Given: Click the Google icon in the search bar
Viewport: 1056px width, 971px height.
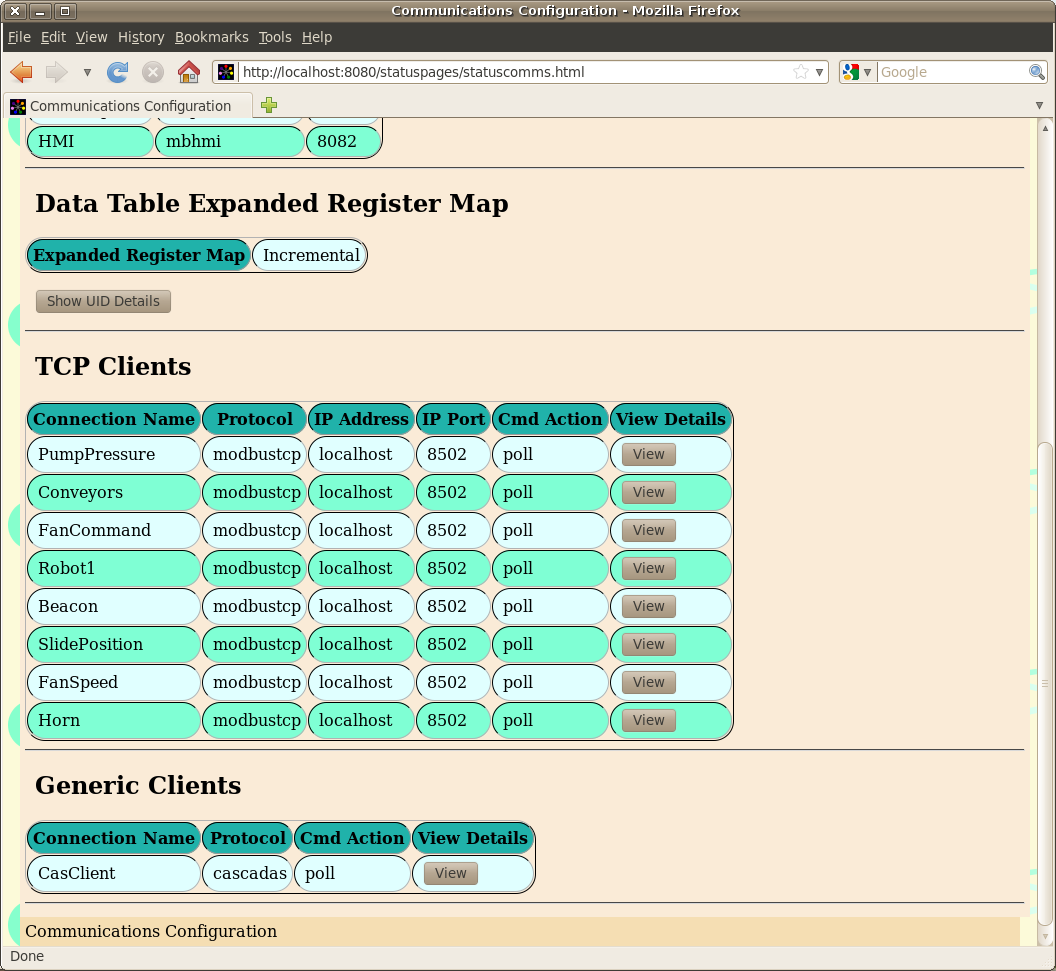Looking at the screenshot, I should [849, 71].
